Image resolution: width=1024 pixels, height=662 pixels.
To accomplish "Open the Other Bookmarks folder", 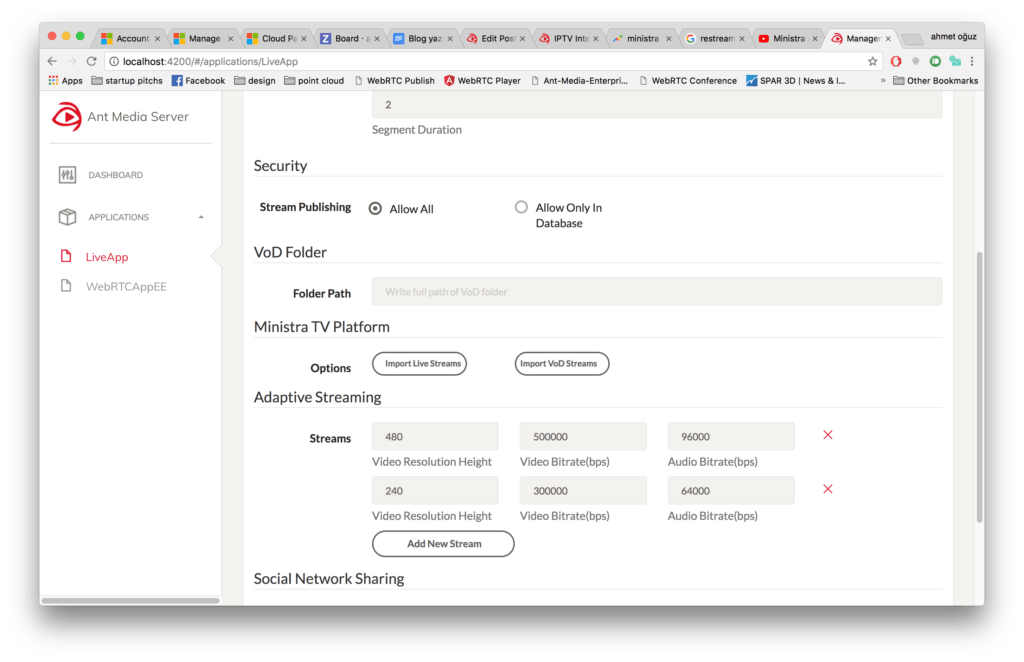I will [x=935, y=80].
